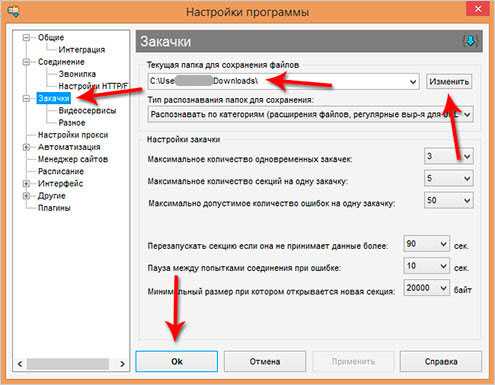Image resolution: width=495 pixels, height=385 pixels.
Task: Click the tree panel horizontal scrollbar right arrow
Action: [122, 364]
